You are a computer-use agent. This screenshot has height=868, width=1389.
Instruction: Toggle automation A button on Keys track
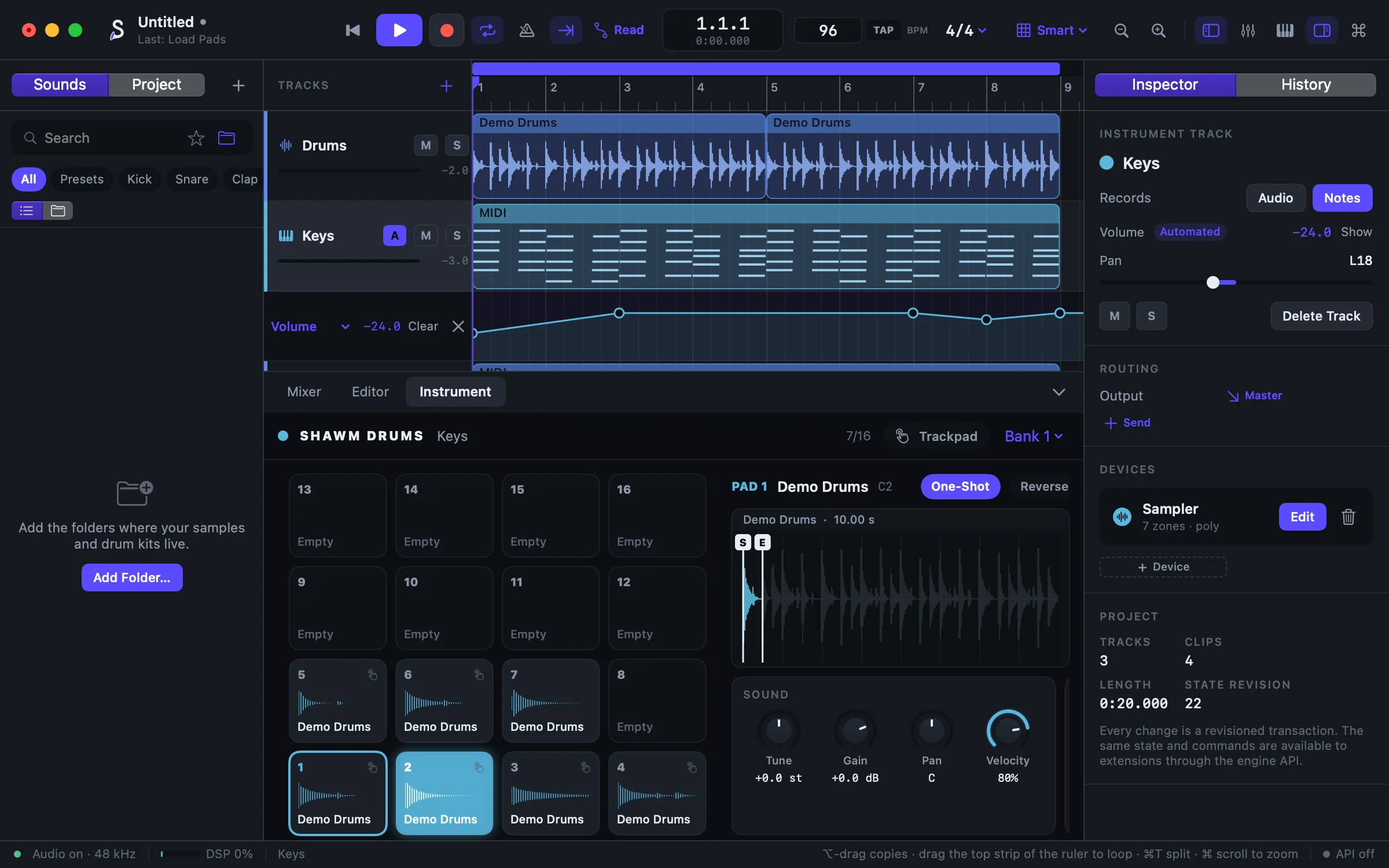click(394, 236)
